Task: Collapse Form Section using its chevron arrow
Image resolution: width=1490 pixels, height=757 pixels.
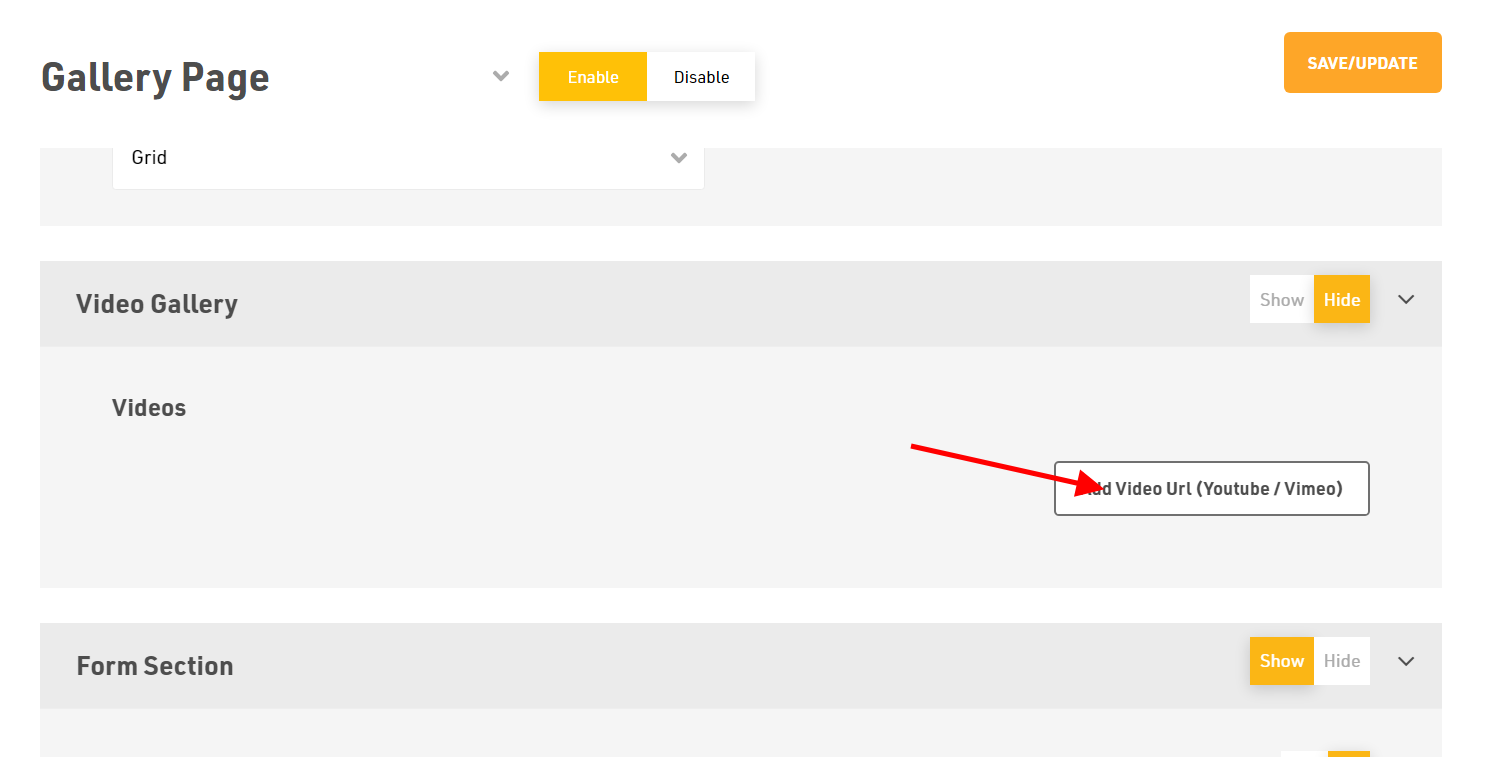Action: [1406, 661]
